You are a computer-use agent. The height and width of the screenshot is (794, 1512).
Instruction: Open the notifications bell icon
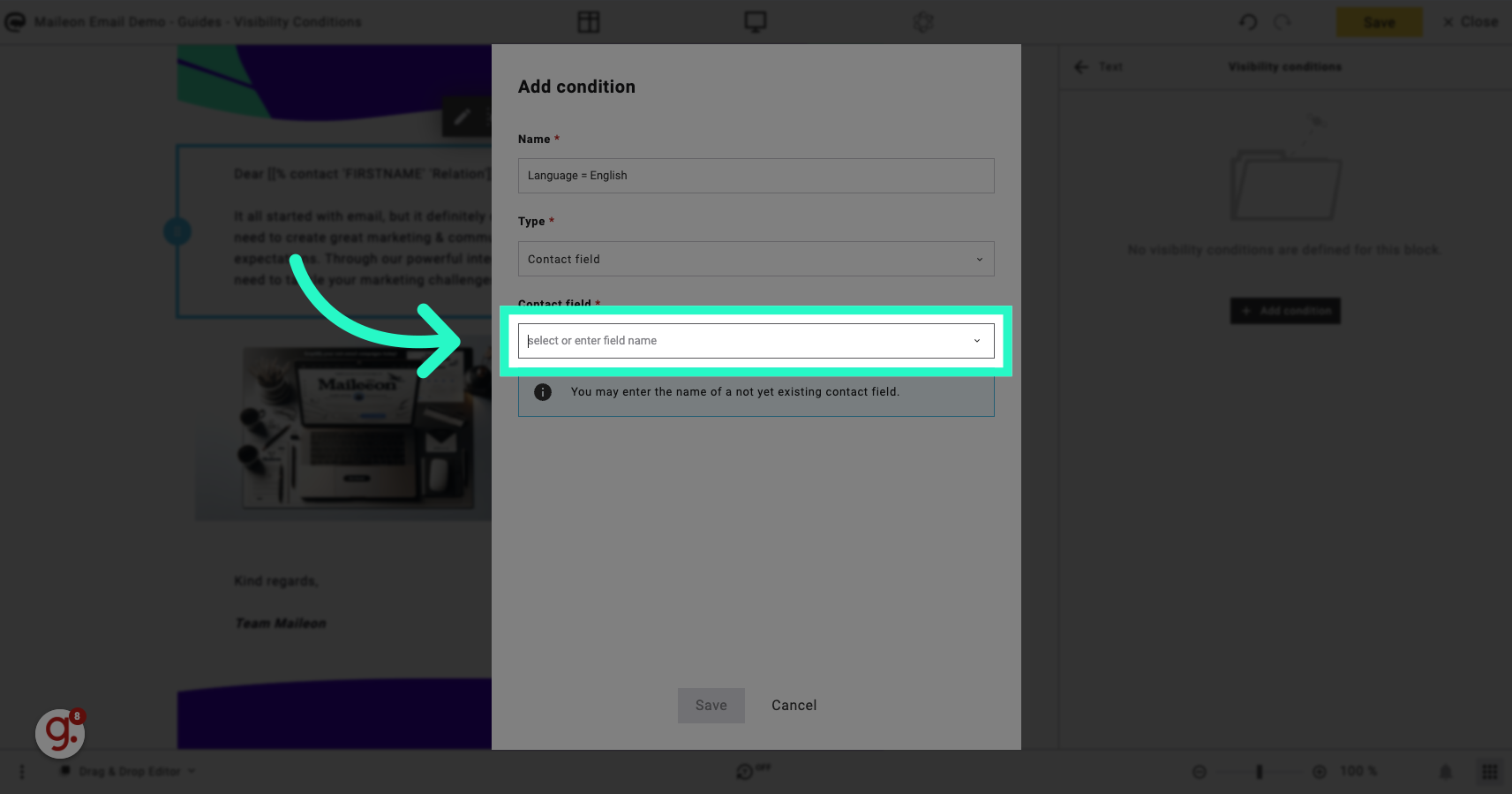(1446, 772)
